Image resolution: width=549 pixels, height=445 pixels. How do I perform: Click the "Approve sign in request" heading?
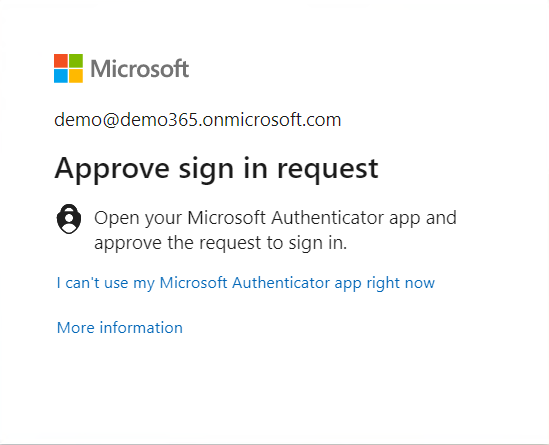point(216,169)
